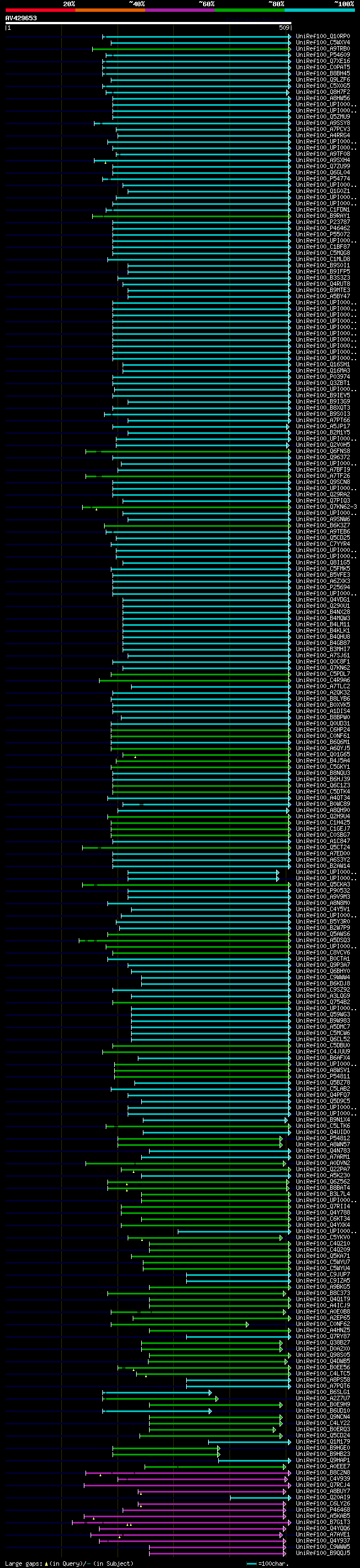The image size is (360, 1568).
Task: Select hit UniRef100_B8C2N8
Action: tap(323, 1472)
